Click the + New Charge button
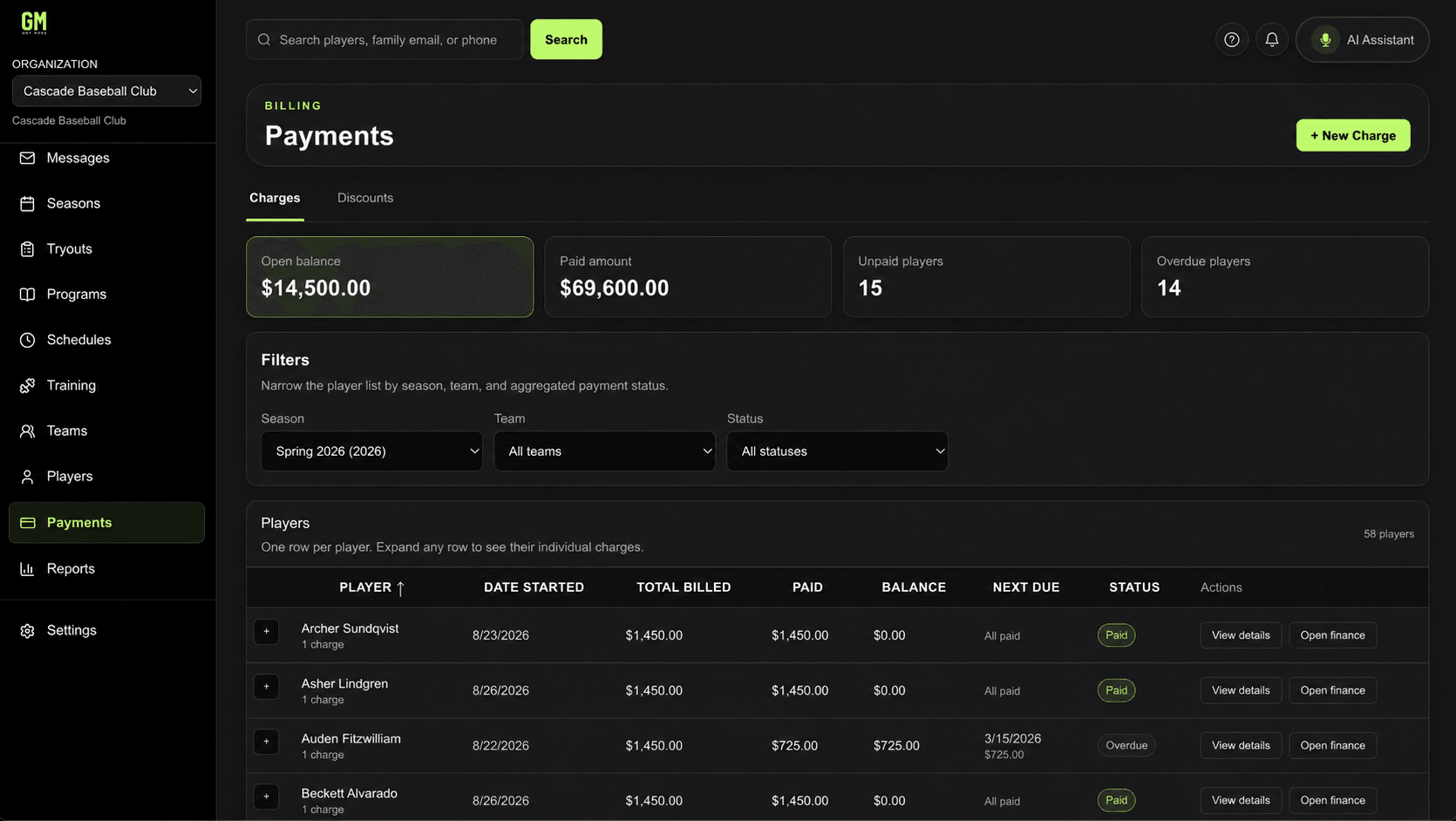The width and height of the screenshot is (1456, 821). (1352, 135)
